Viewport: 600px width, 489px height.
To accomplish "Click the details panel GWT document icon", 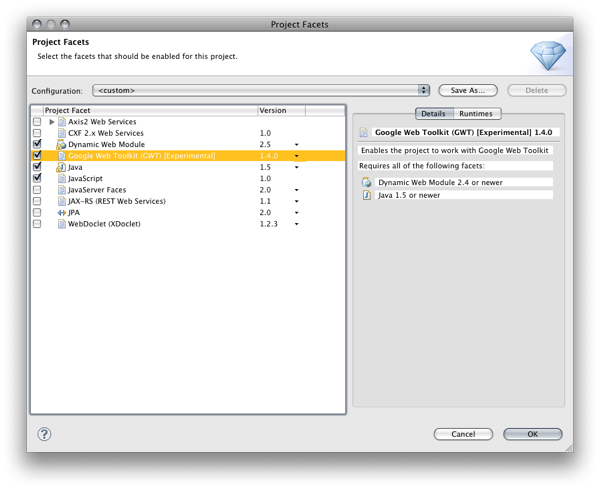I will pyautogui.click(x=364, y=132).
